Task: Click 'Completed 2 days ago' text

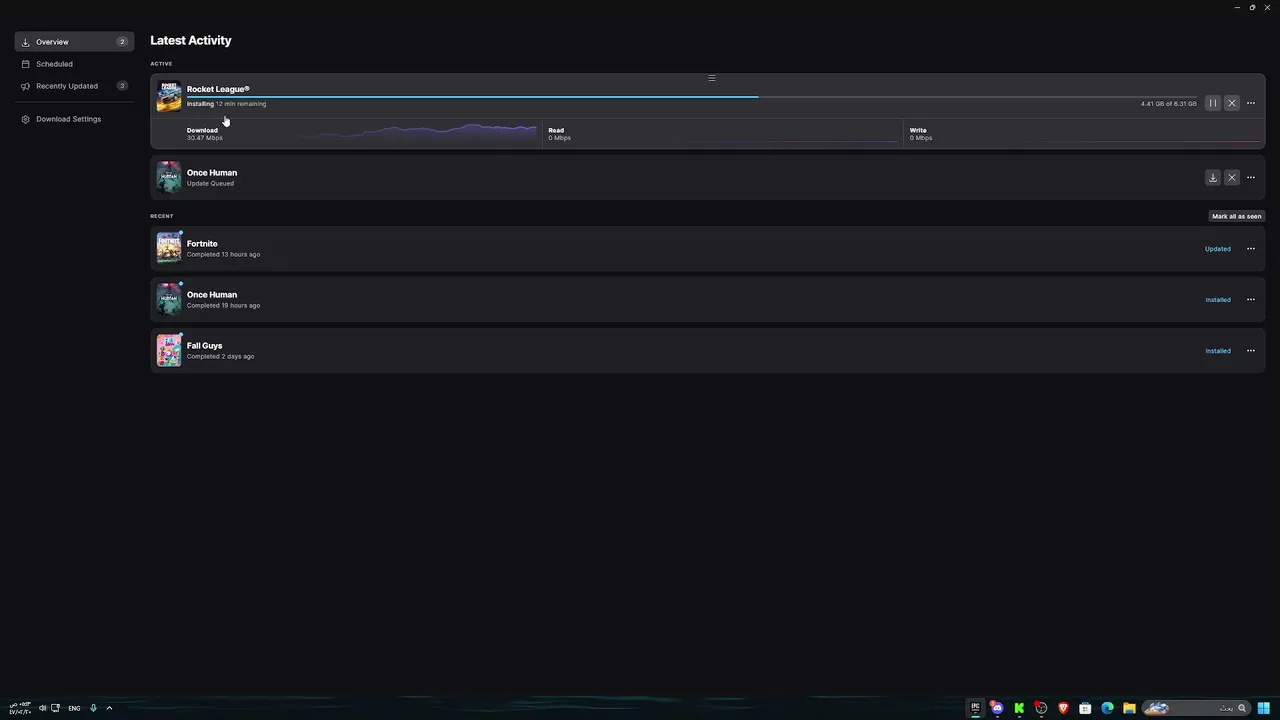Action: 220,357
